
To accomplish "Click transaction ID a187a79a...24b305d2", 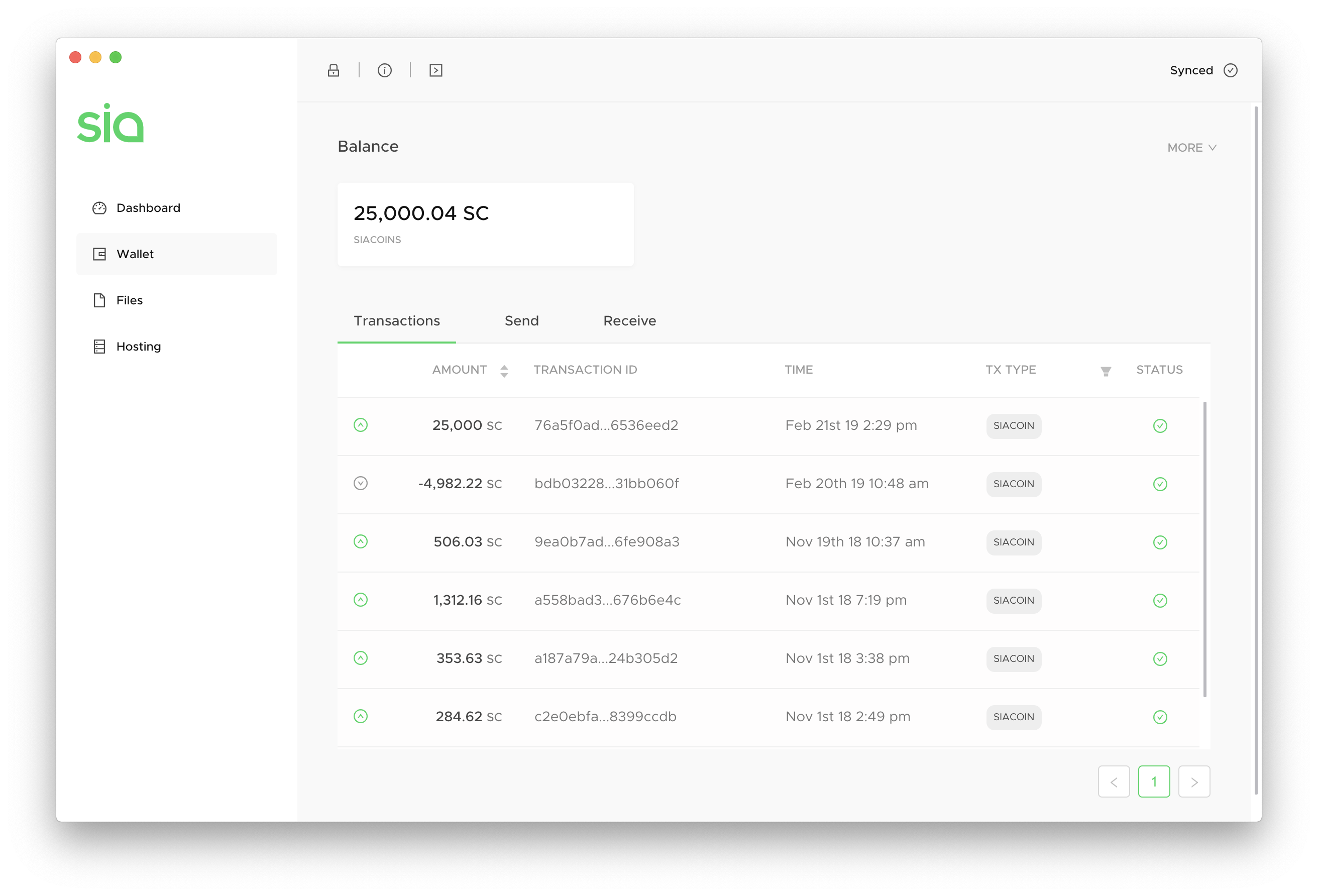I will tap(606, 659).
